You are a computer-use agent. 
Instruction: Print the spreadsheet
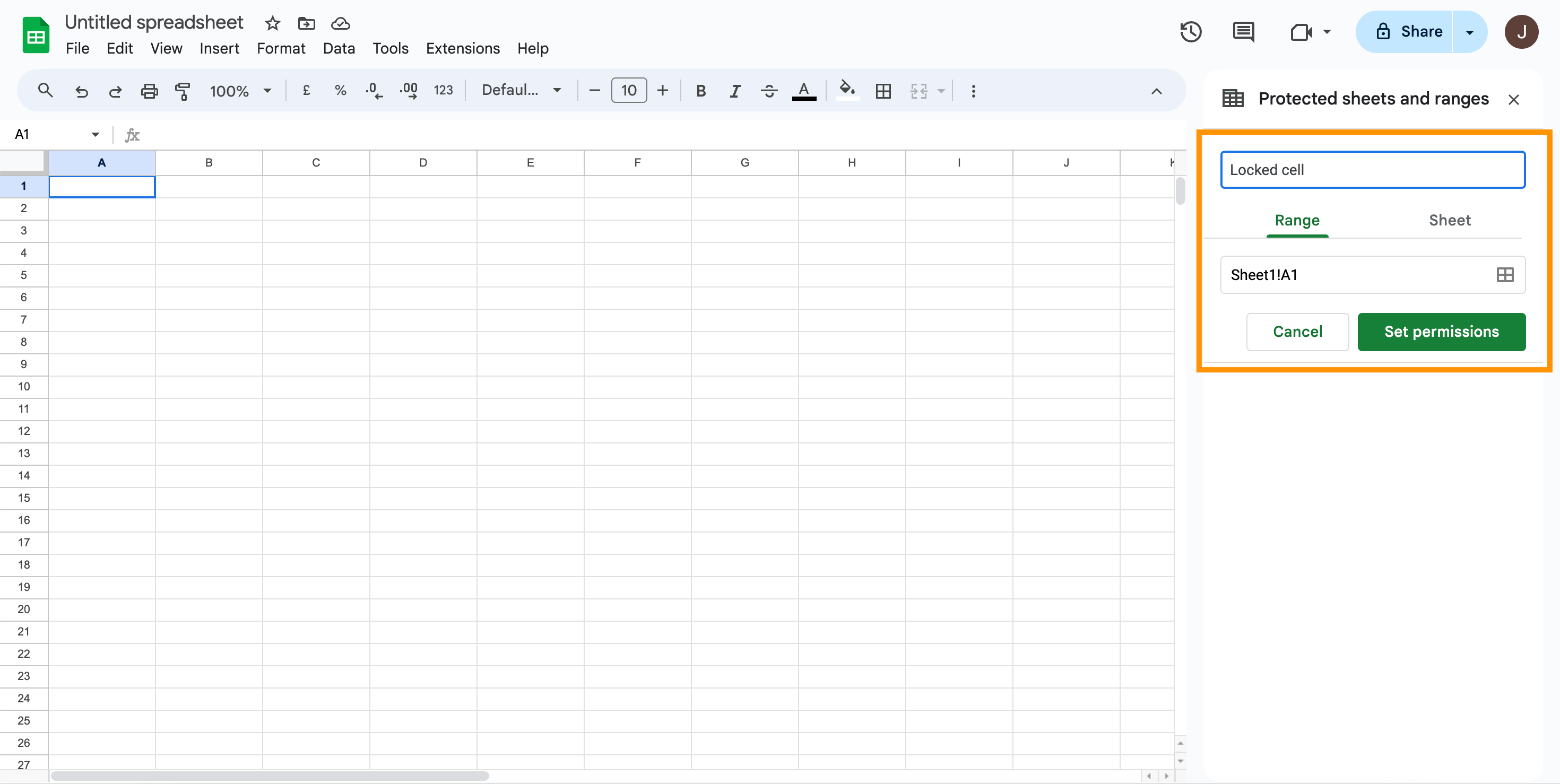[x=149, y=91]
